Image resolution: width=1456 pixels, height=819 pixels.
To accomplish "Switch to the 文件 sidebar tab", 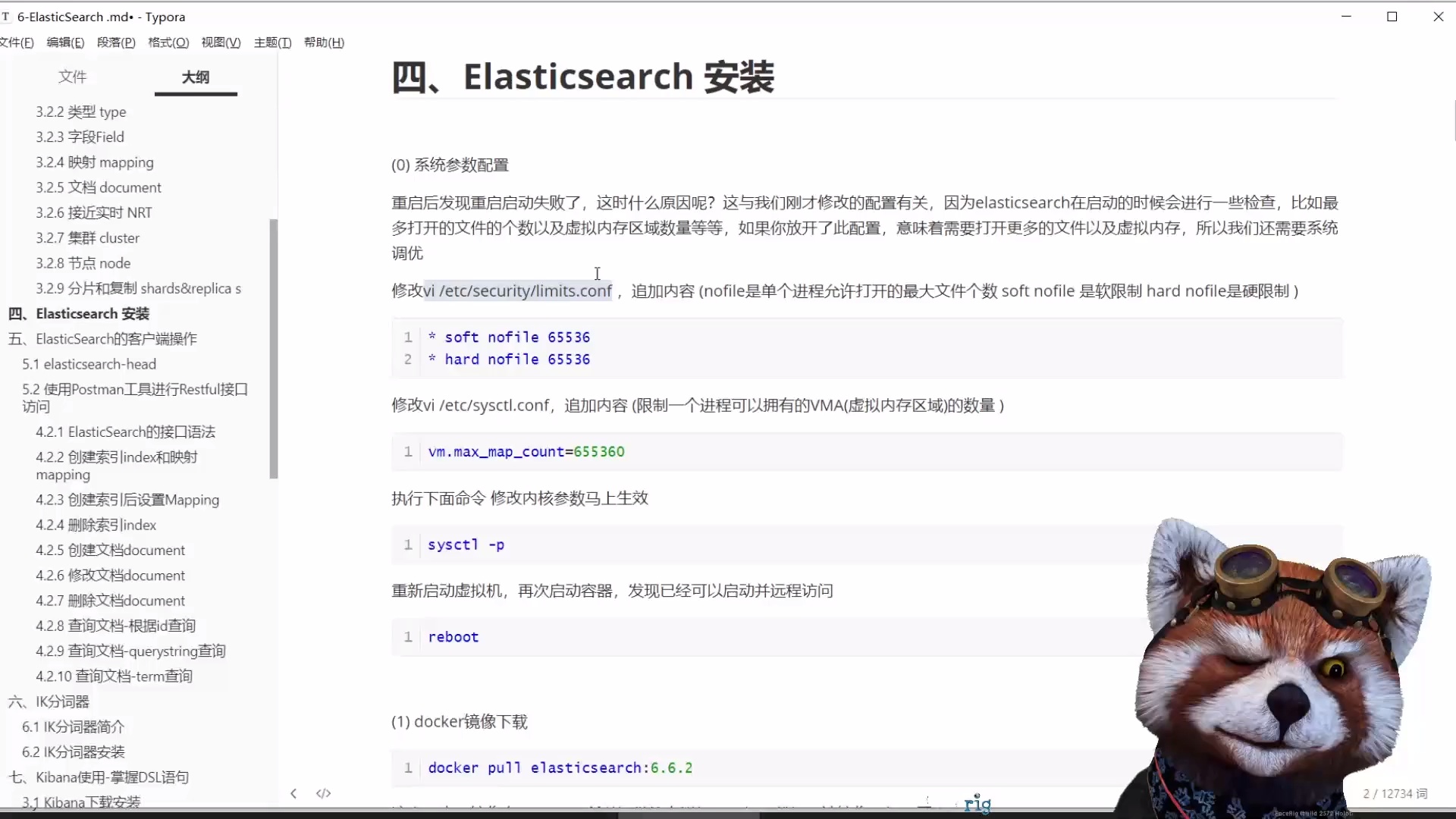I will pyautogui.click(x=72, y=77).
